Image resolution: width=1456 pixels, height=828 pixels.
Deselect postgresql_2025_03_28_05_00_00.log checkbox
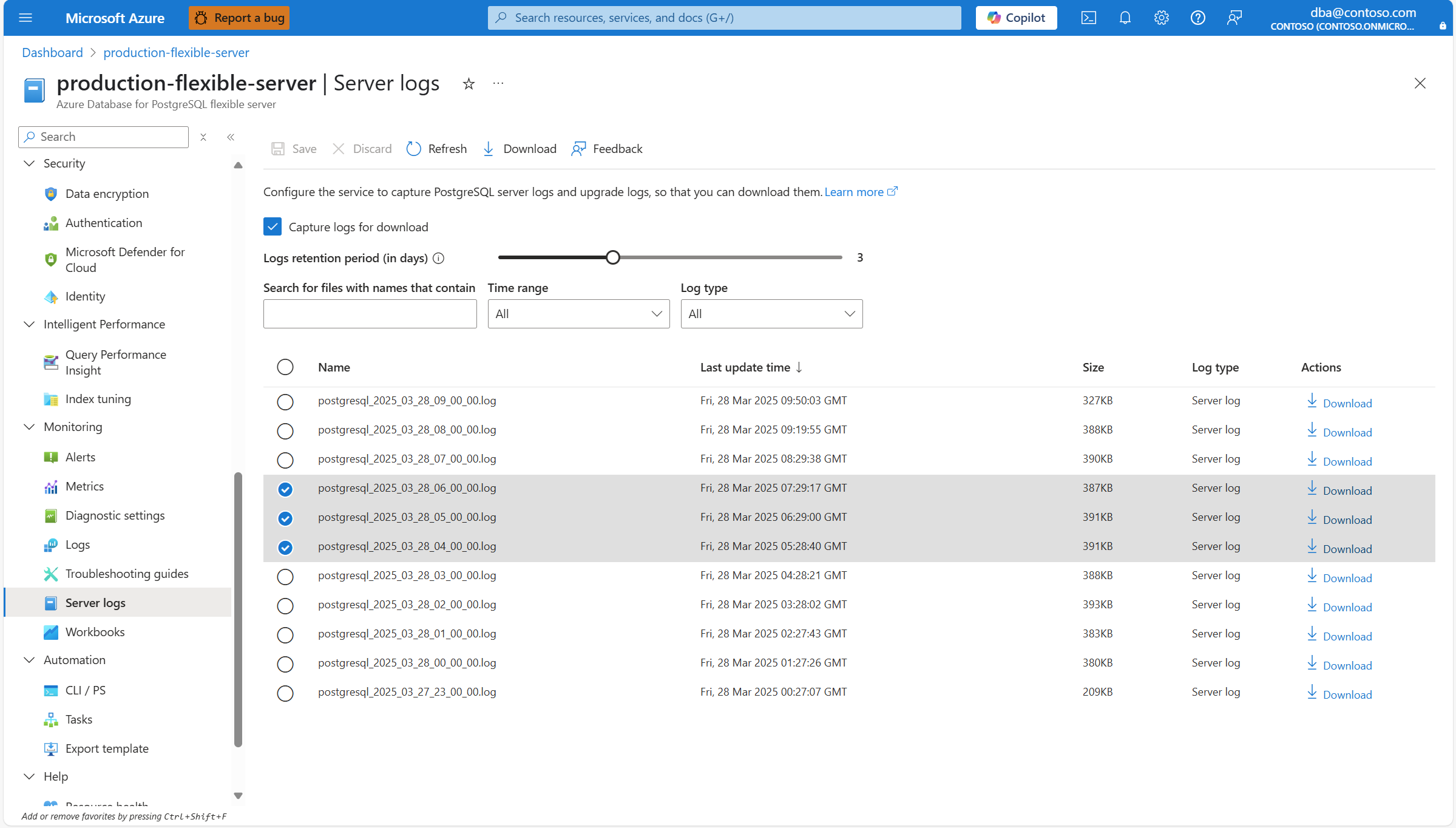285,518
